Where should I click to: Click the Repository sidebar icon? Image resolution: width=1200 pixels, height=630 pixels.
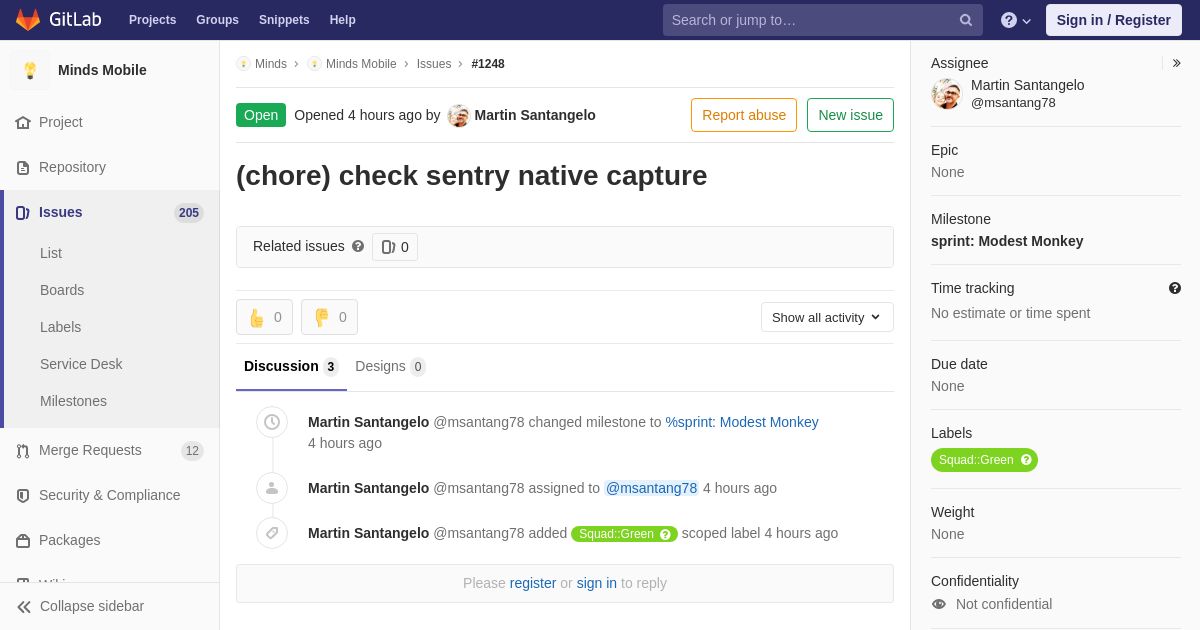(23, 168)
